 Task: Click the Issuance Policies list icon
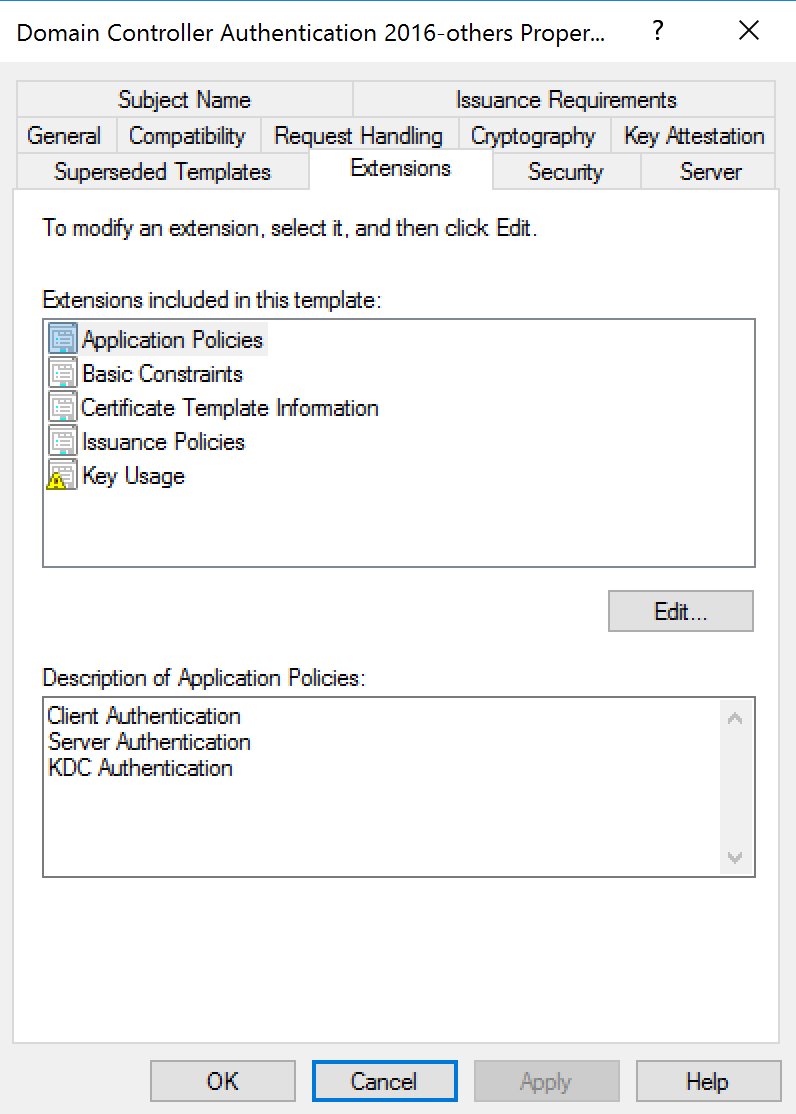coord(63,441)
